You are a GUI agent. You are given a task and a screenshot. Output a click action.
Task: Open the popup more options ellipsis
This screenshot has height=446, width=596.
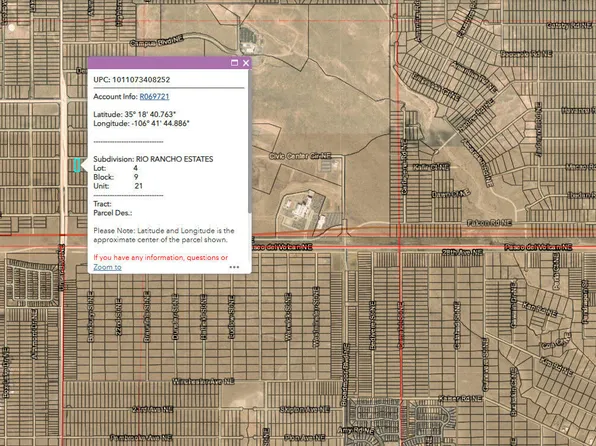(x=234, y=267)
